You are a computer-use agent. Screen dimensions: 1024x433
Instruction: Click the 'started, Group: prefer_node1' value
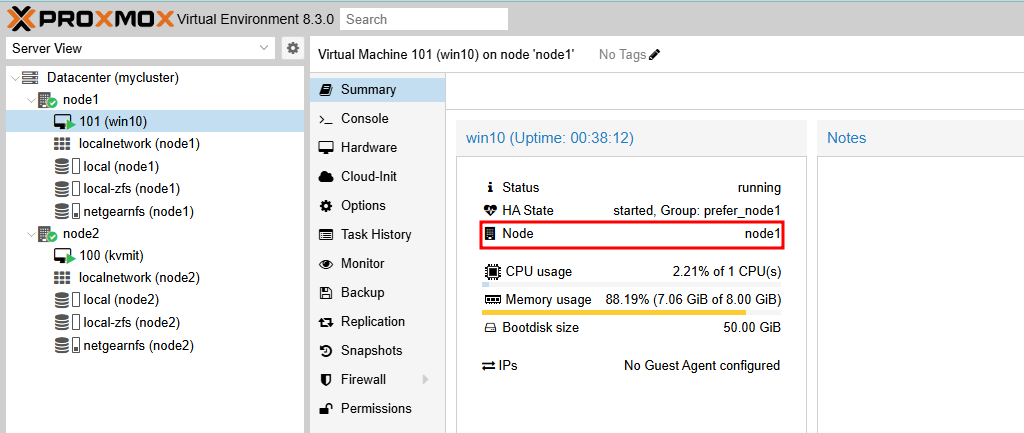click(x=697, y=211)
